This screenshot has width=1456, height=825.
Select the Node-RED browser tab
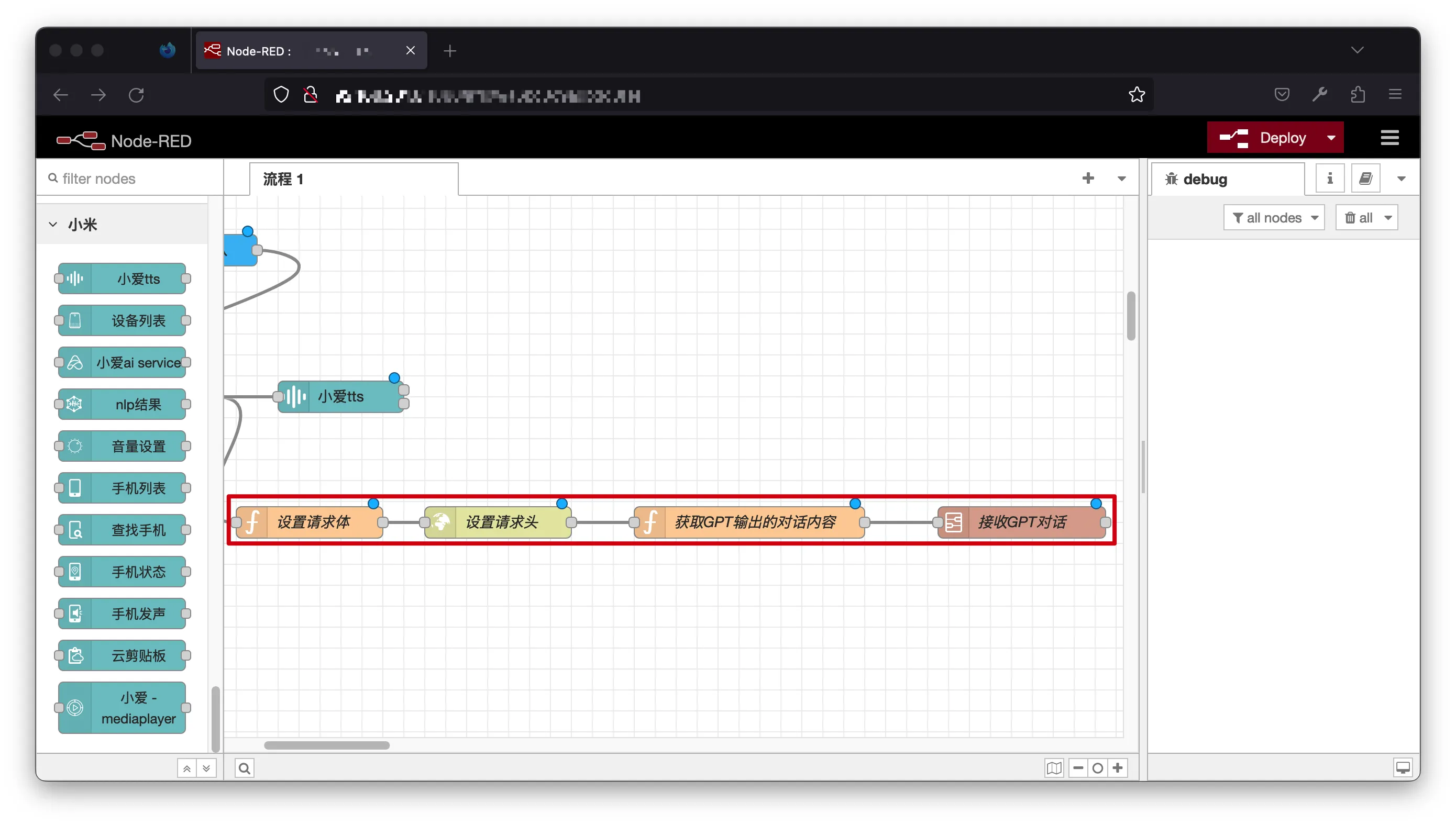[311, 50]
